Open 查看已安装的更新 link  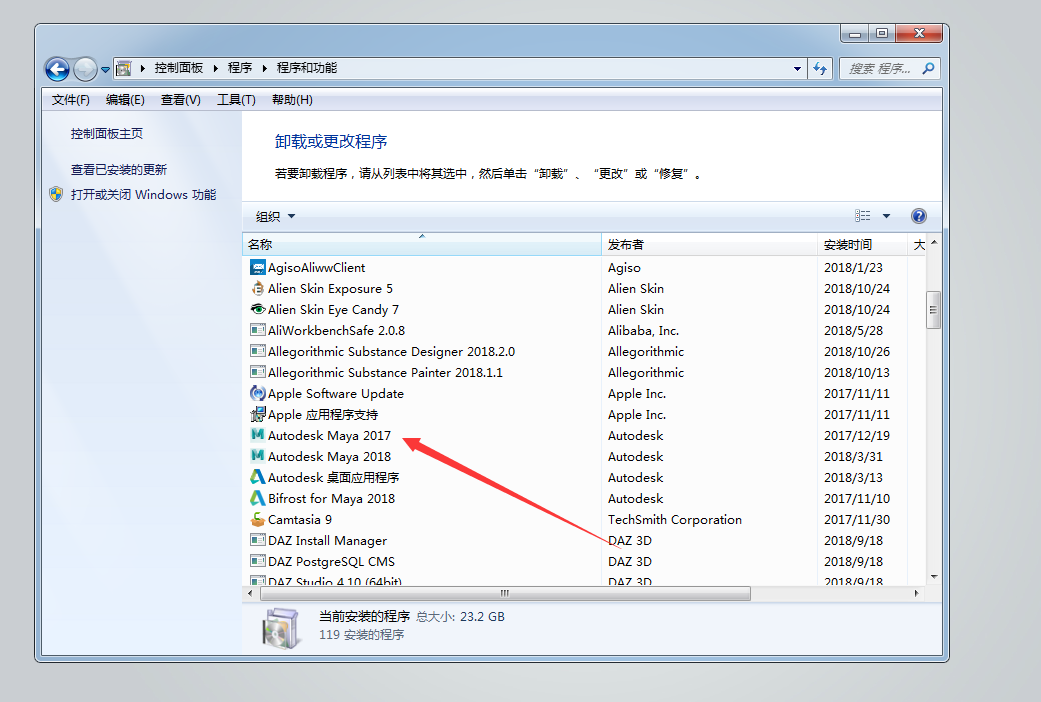pyautogui.click(x=119, y=170)
